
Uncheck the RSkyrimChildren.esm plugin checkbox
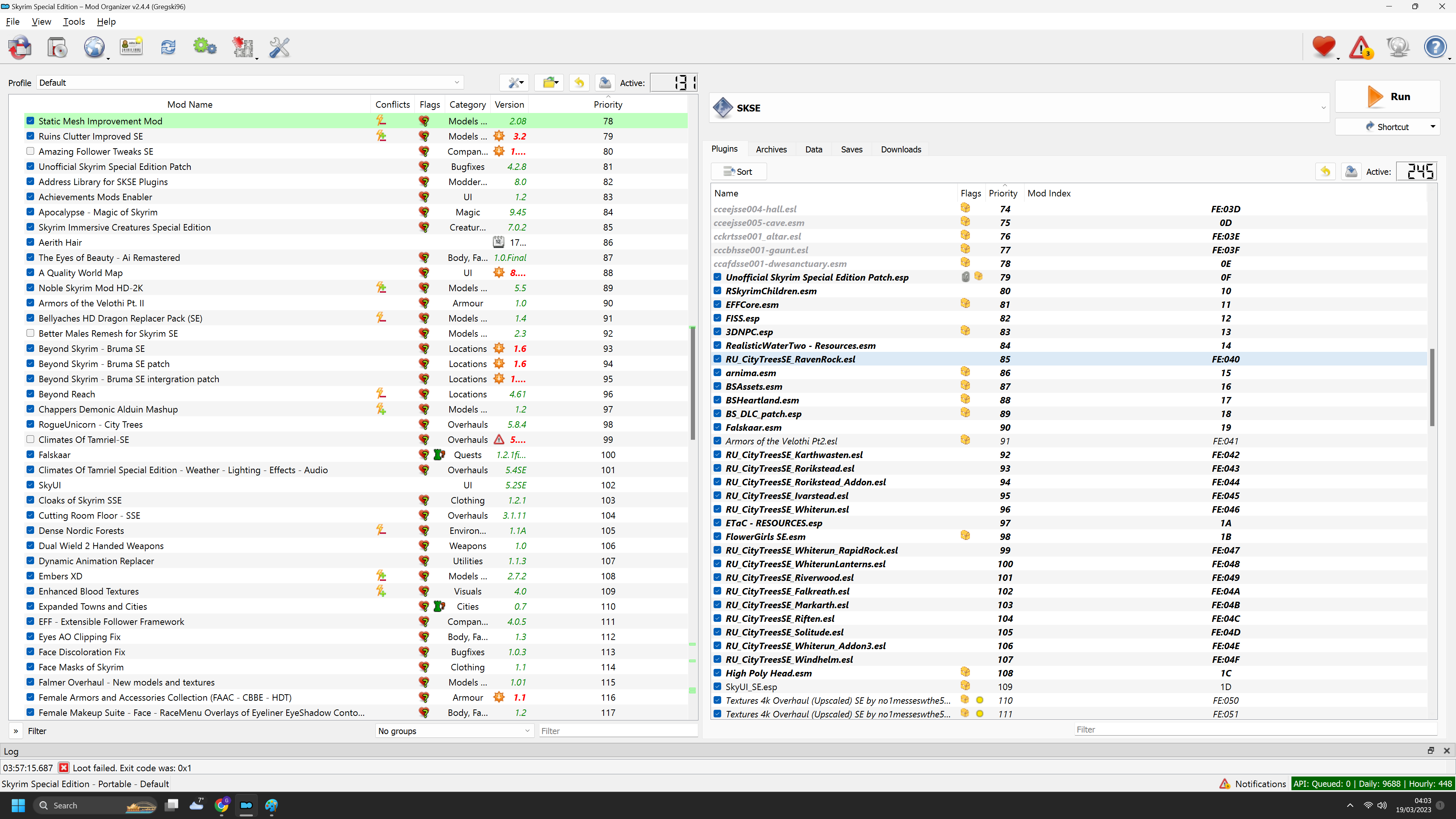(x=717, y=290)
